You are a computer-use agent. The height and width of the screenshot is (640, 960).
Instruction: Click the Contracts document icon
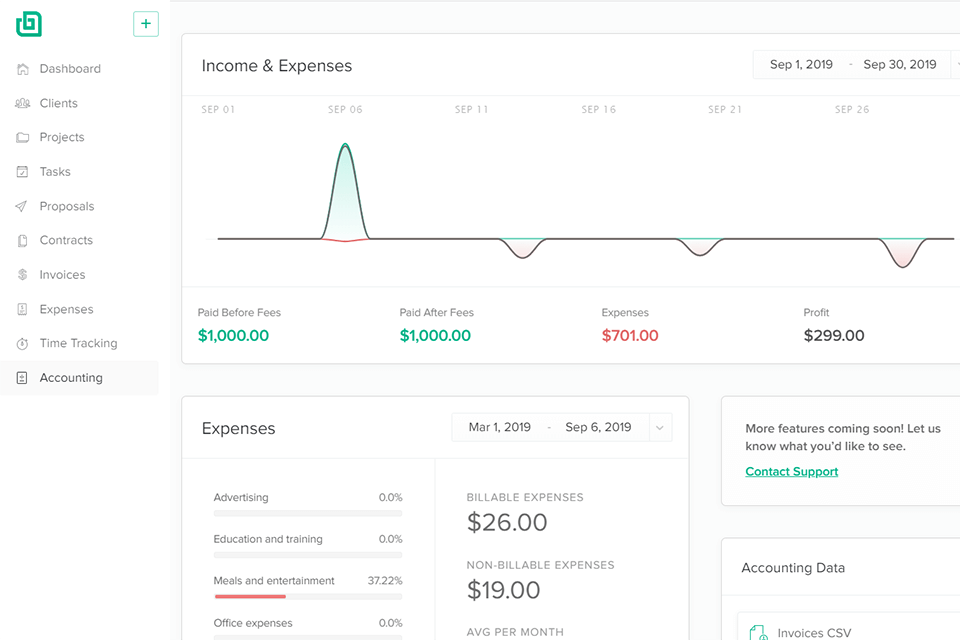click(x=23, y=241)
